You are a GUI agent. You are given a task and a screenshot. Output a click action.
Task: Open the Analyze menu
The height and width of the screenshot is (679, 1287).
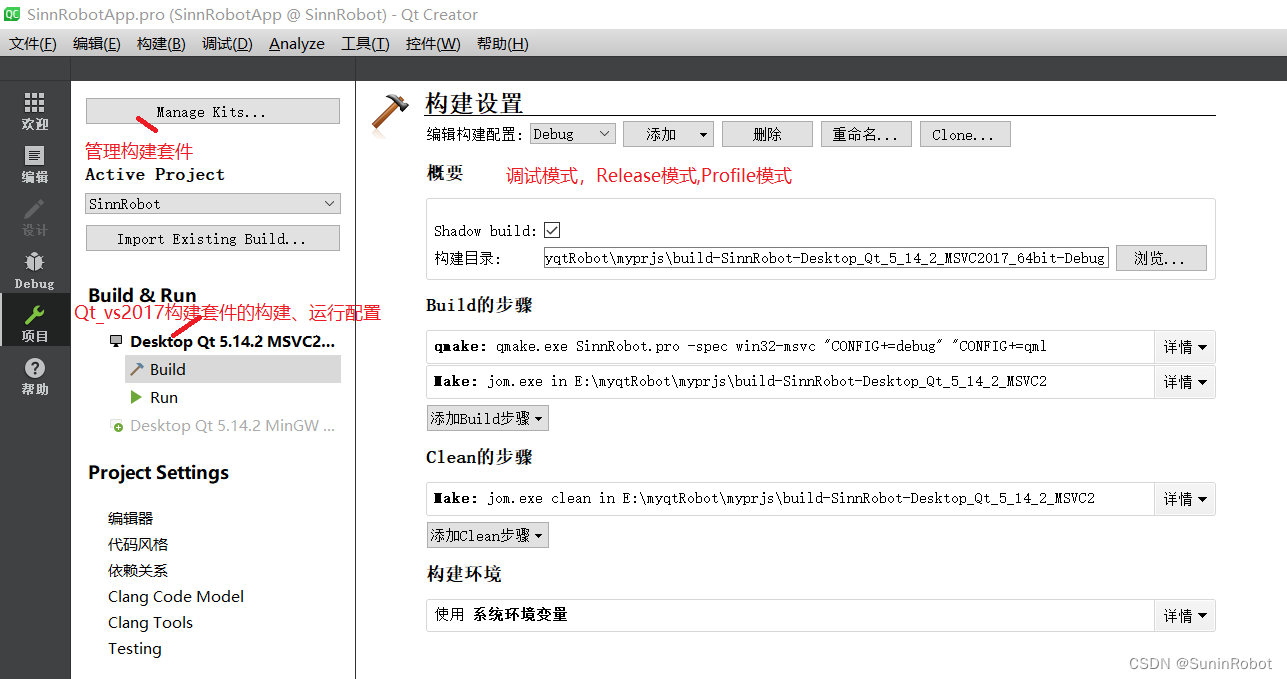[297, 44]
